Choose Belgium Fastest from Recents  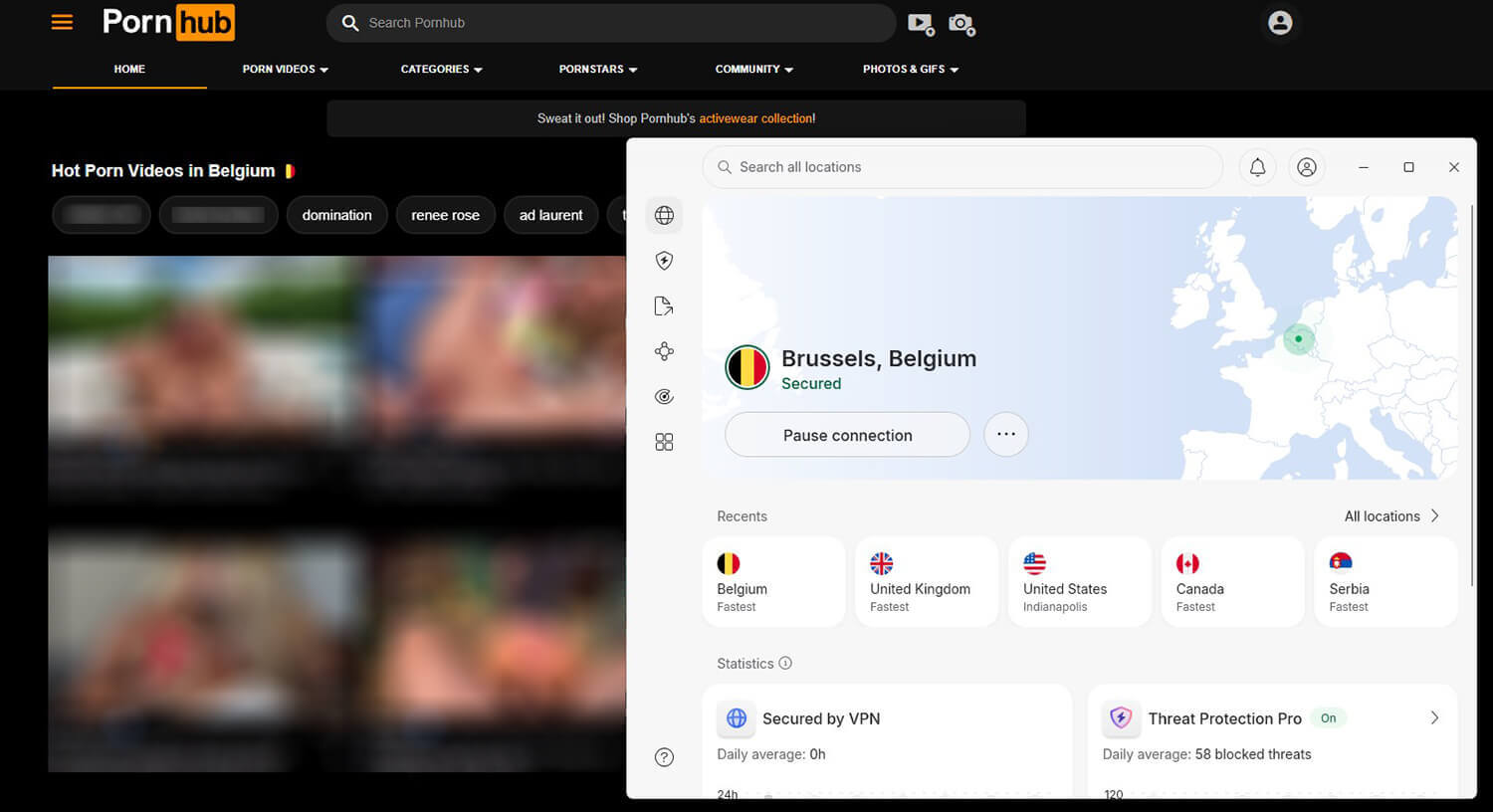tap(773, 582)
